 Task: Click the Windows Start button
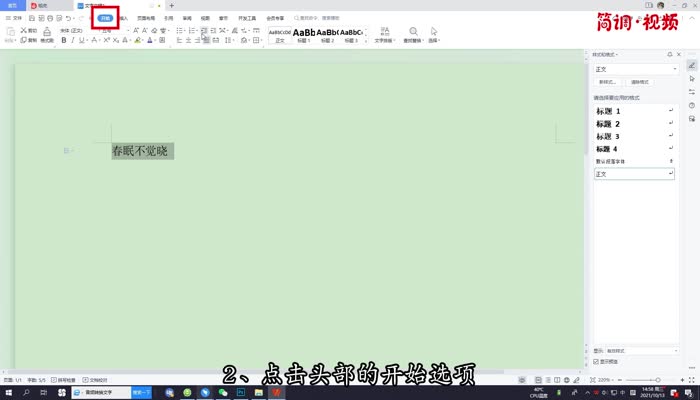pos(7,393)
